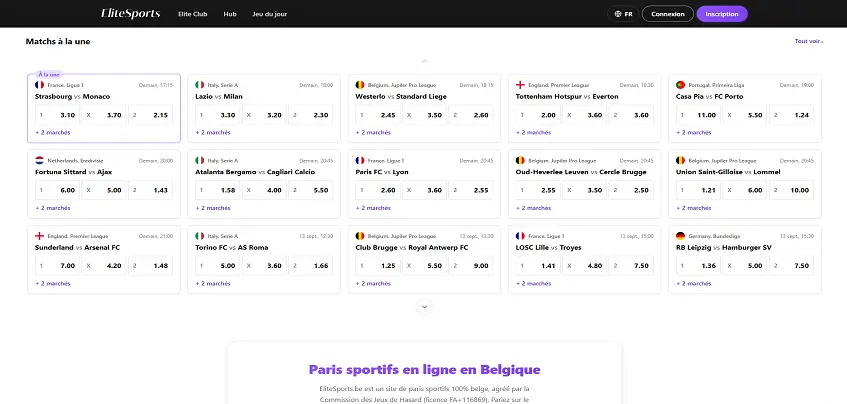Pick Hamburger SV win at 7.50
This screenshot has width=847, height=404.
coord(792,266)
